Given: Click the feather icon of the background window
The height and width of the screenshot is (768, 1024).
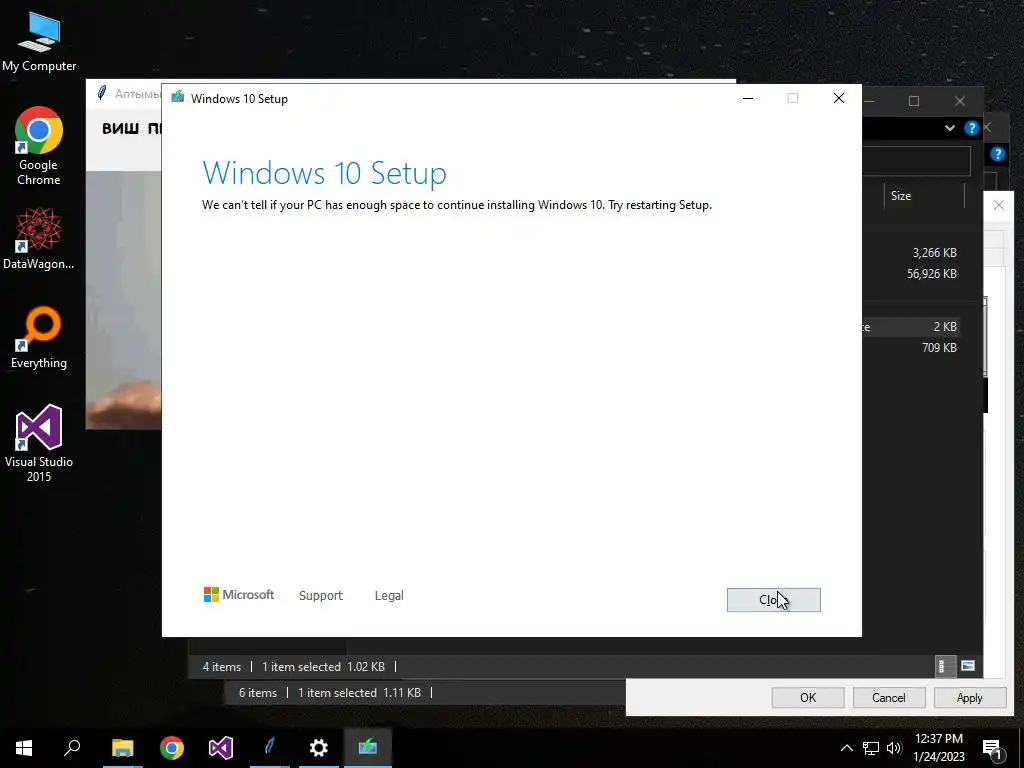Looking at the screenshot, I should click(102, 93).
